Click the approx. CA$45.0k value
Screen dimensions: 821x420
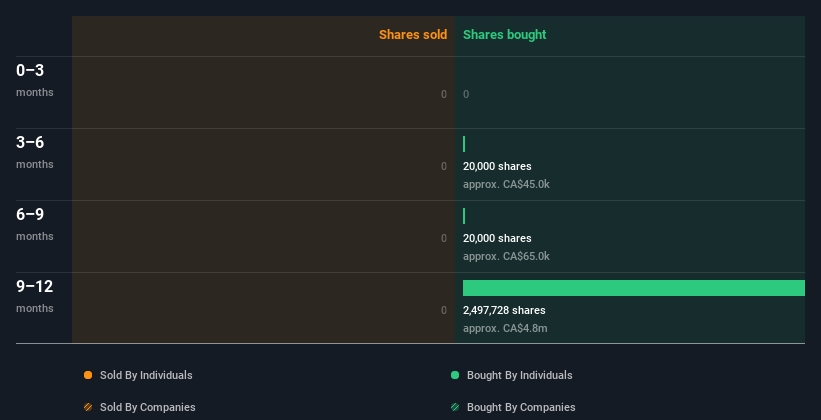click(506, 184)
